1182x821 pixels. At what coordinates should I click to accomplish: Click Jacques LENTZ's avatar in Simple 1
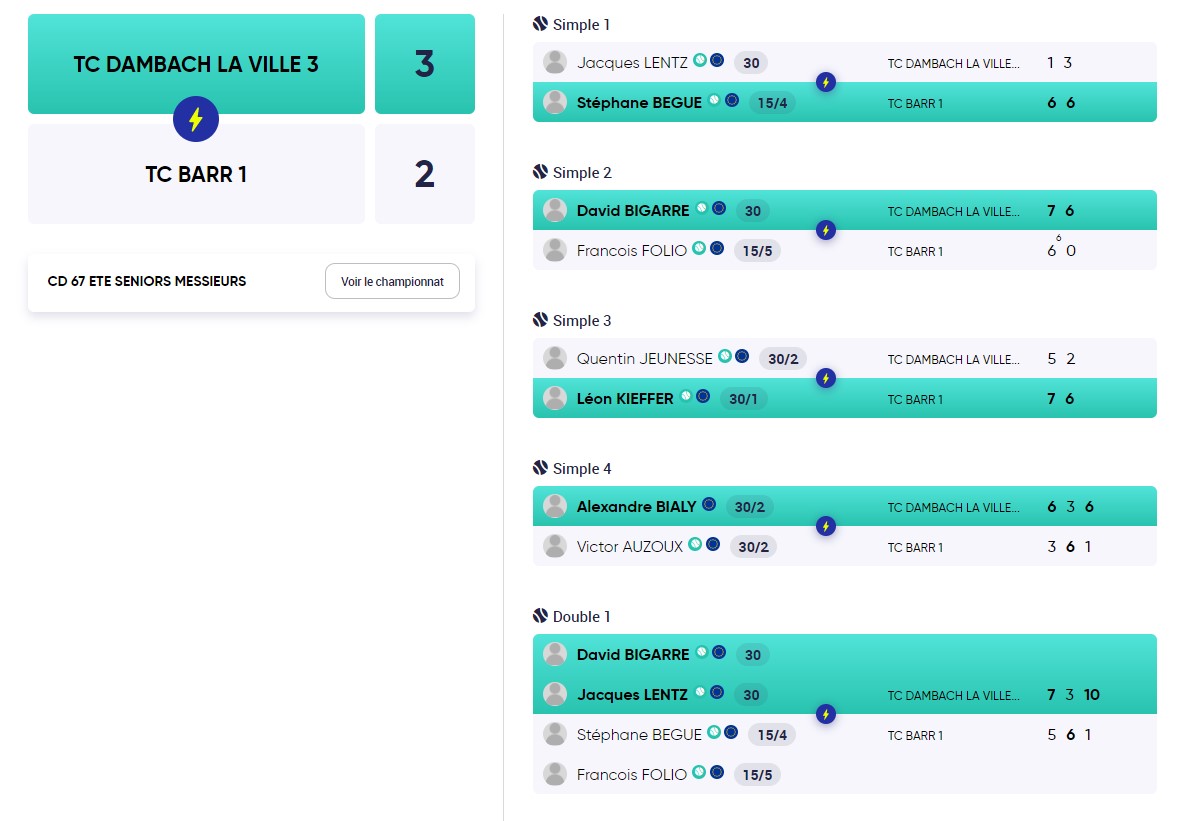click(555, 63)
